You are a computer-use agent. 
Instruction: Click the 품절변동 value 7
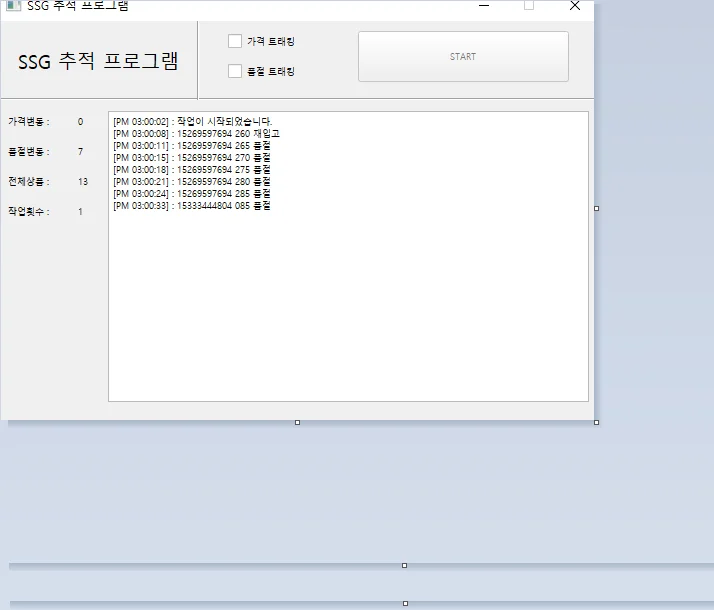click(x=81, y=152)
